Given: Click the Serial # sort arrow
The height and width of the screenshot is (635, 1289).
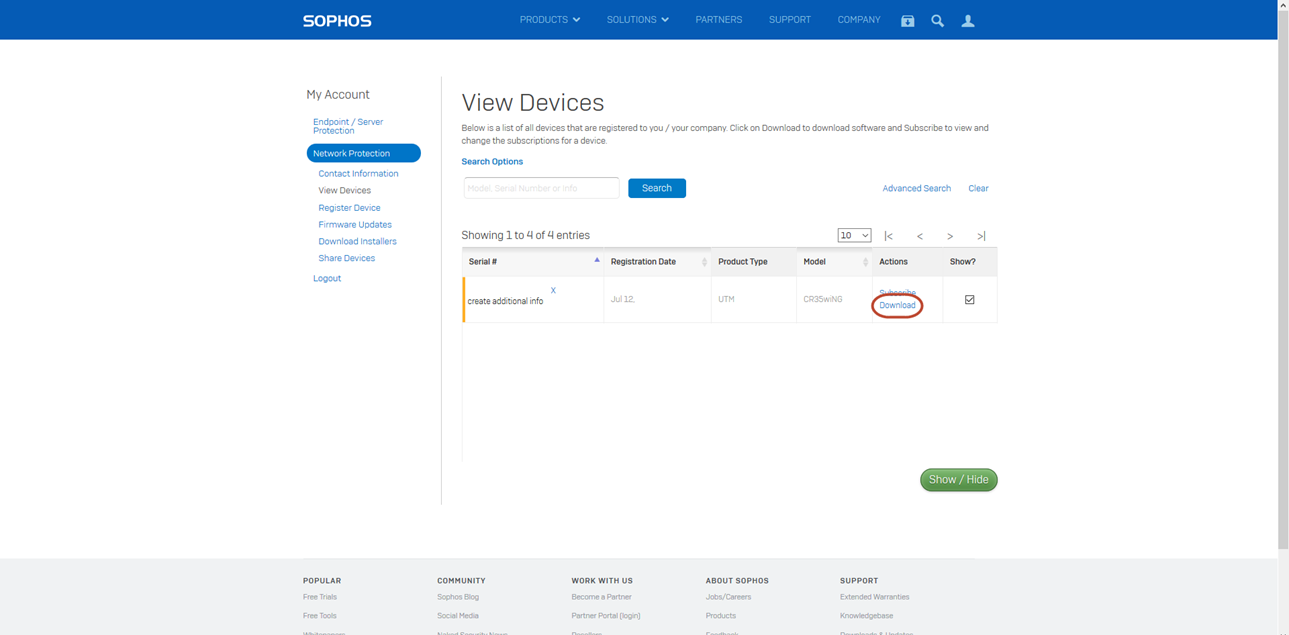Looking at the screenshot, I should (x=597, y=260).
